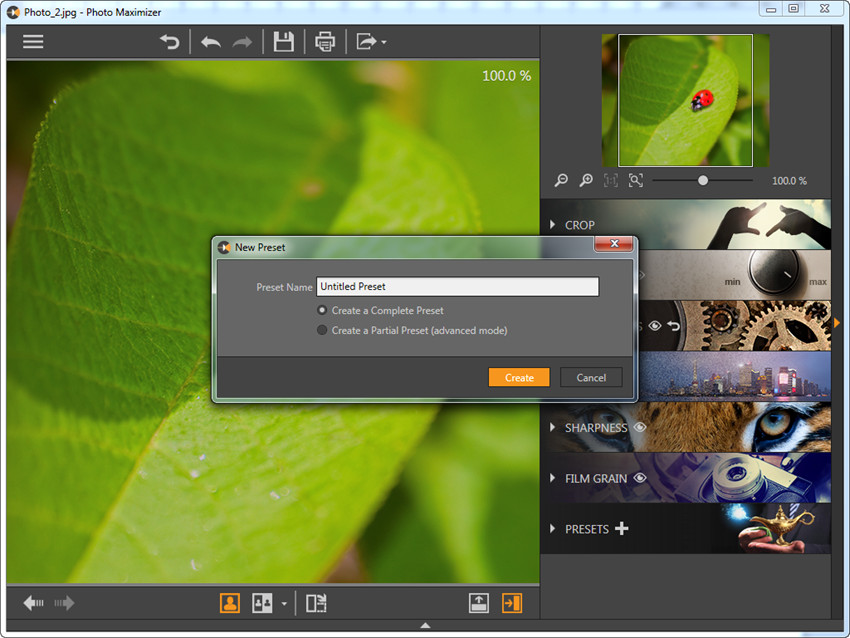Toggle split before/after view icon

(316, 603)
